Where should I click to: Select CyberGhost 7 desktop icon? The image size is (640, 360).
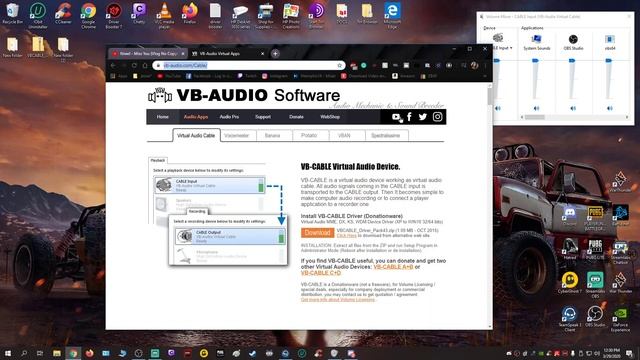[x=570, y=282]
